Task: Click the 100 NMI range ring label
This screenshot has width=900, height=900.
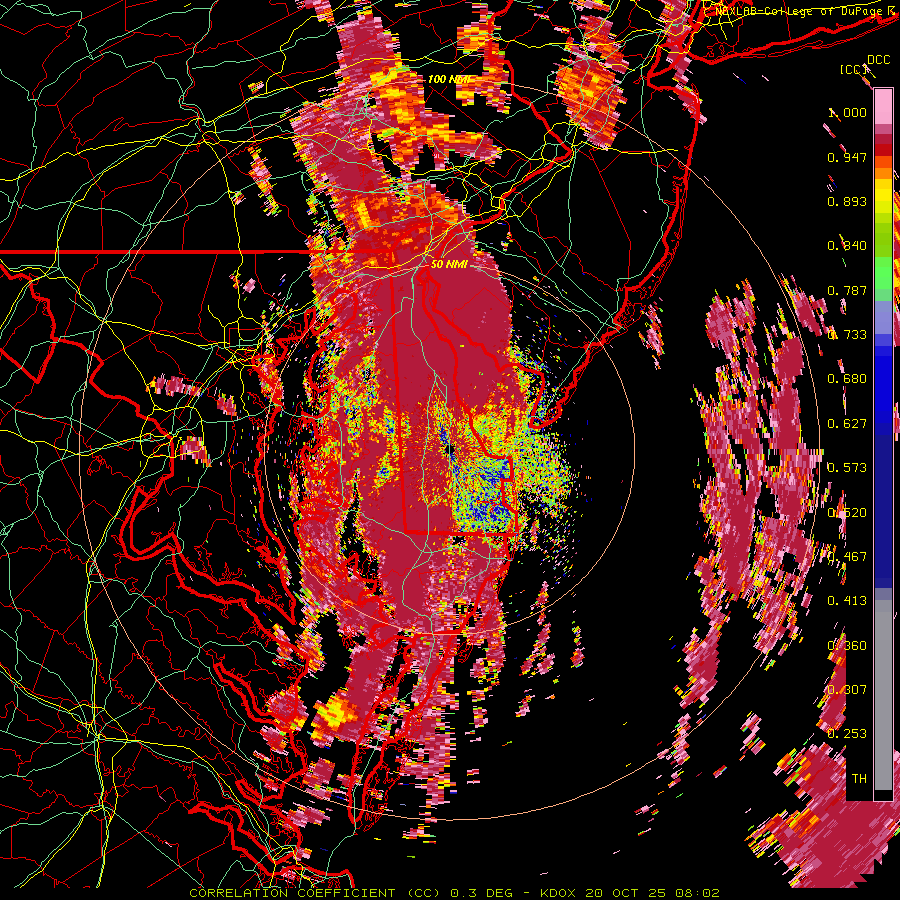Action: (x=449, y=79)
